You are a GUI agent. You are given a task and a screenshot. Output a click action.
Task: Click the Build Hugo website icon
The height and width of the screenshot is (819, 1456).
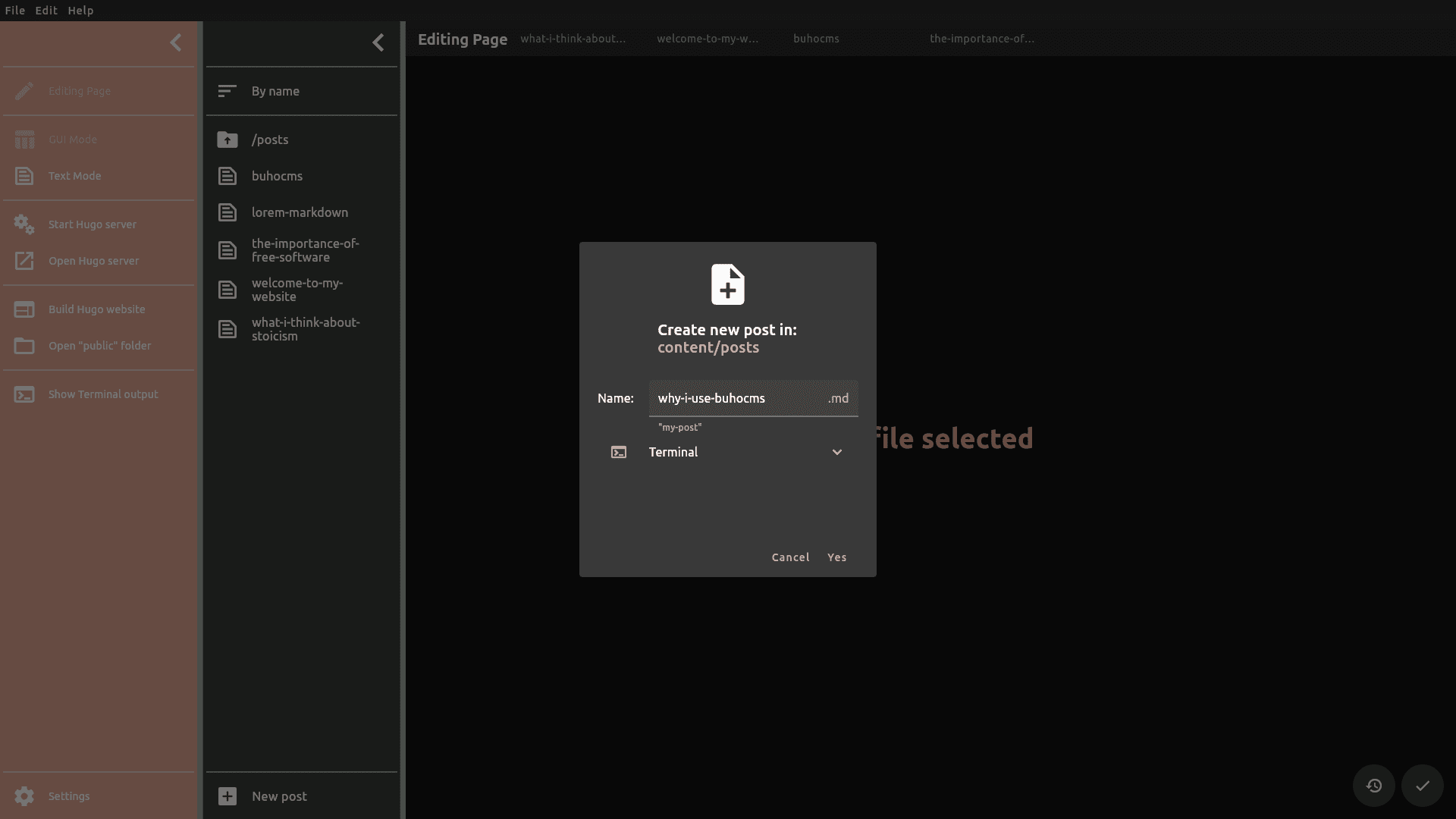point(24,309)
